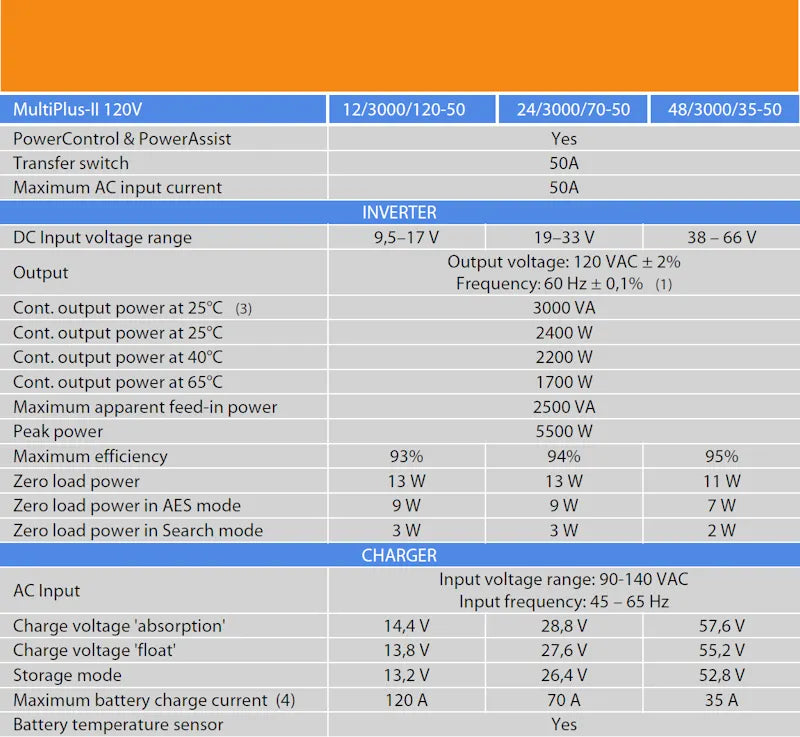Click the 9,5–17 V input range cell
800x737 pixels.
(x=406, y=237)
